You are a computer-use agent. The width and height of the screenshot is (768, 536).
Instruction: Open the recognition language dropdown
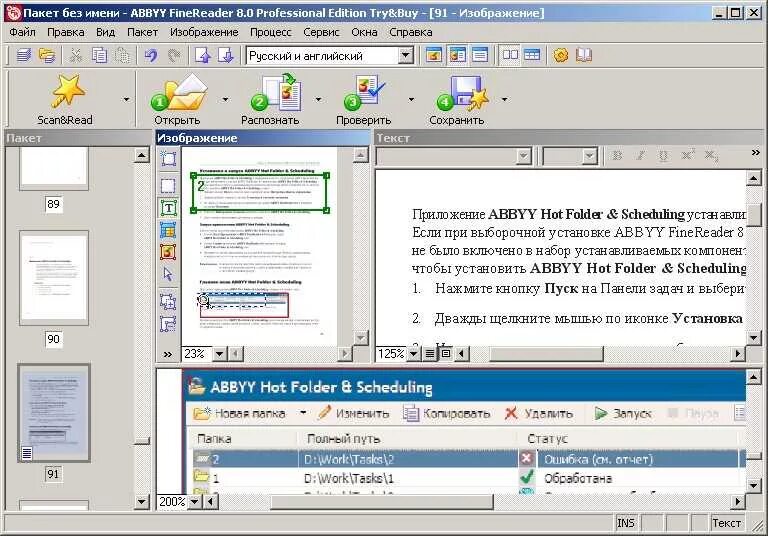[x=406, y=55]
